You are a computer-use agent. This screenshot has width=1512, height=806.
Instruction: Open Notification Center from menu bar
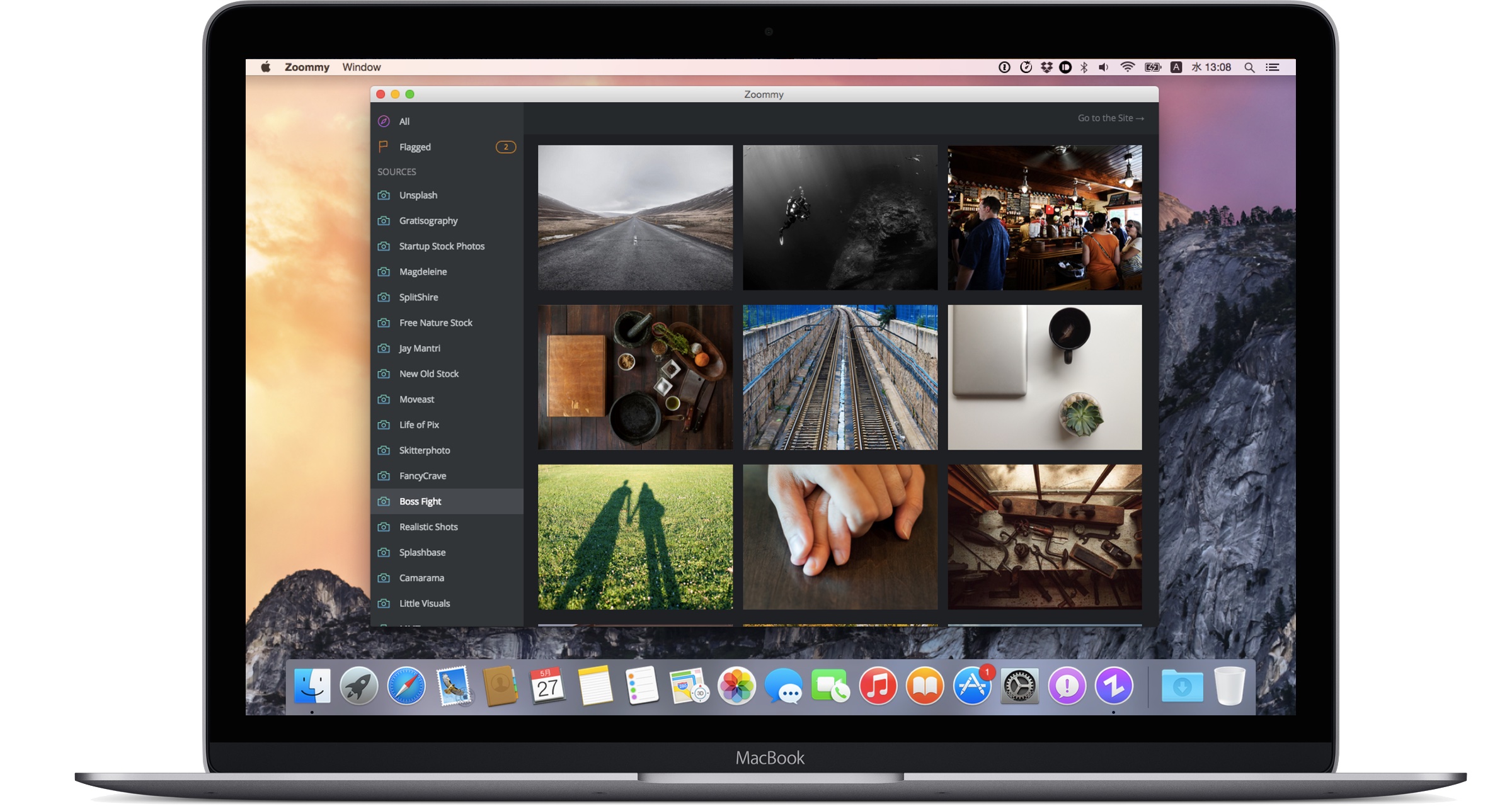click(x=1273, y=67)
